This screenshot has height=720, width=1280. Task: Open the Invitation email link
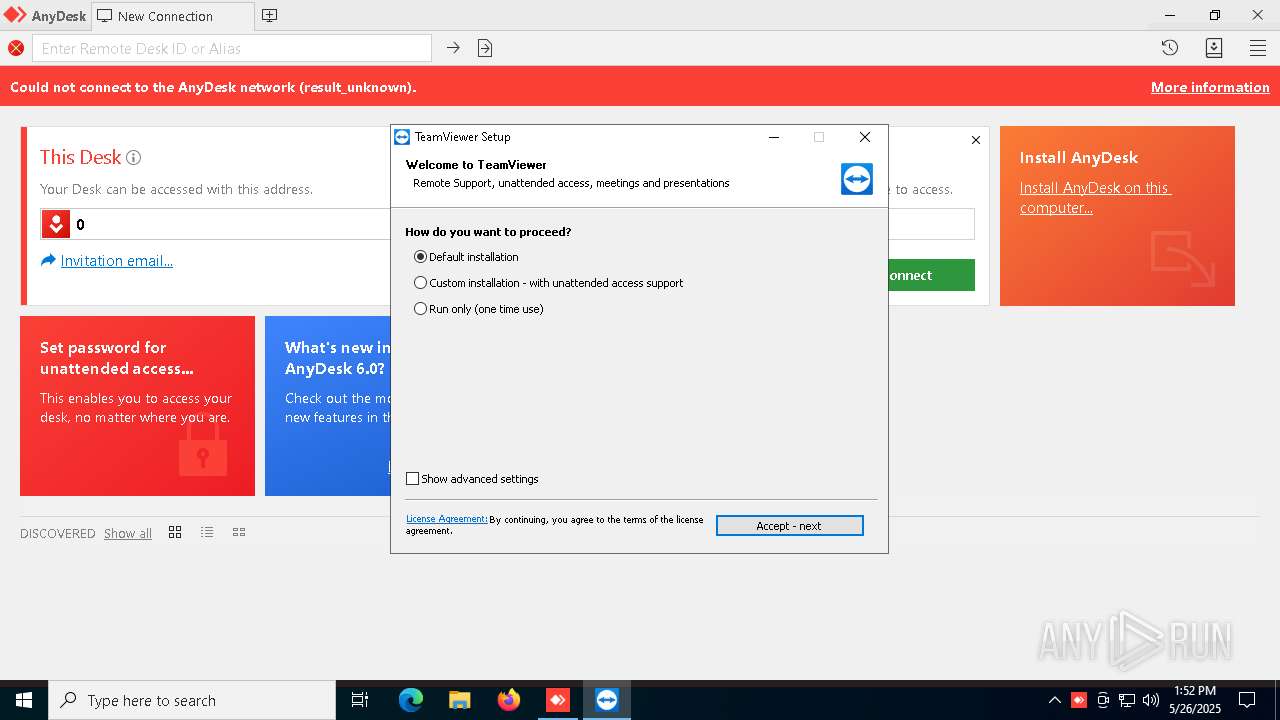[x=116, y=261]
